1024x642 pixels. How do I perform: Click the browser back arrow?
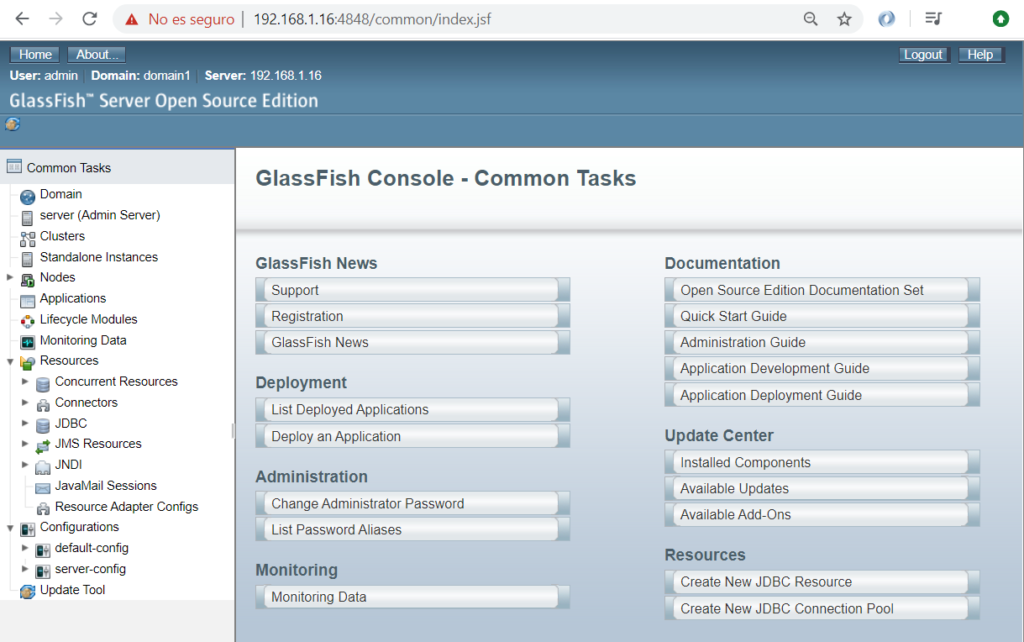click(x=22, y=19)
